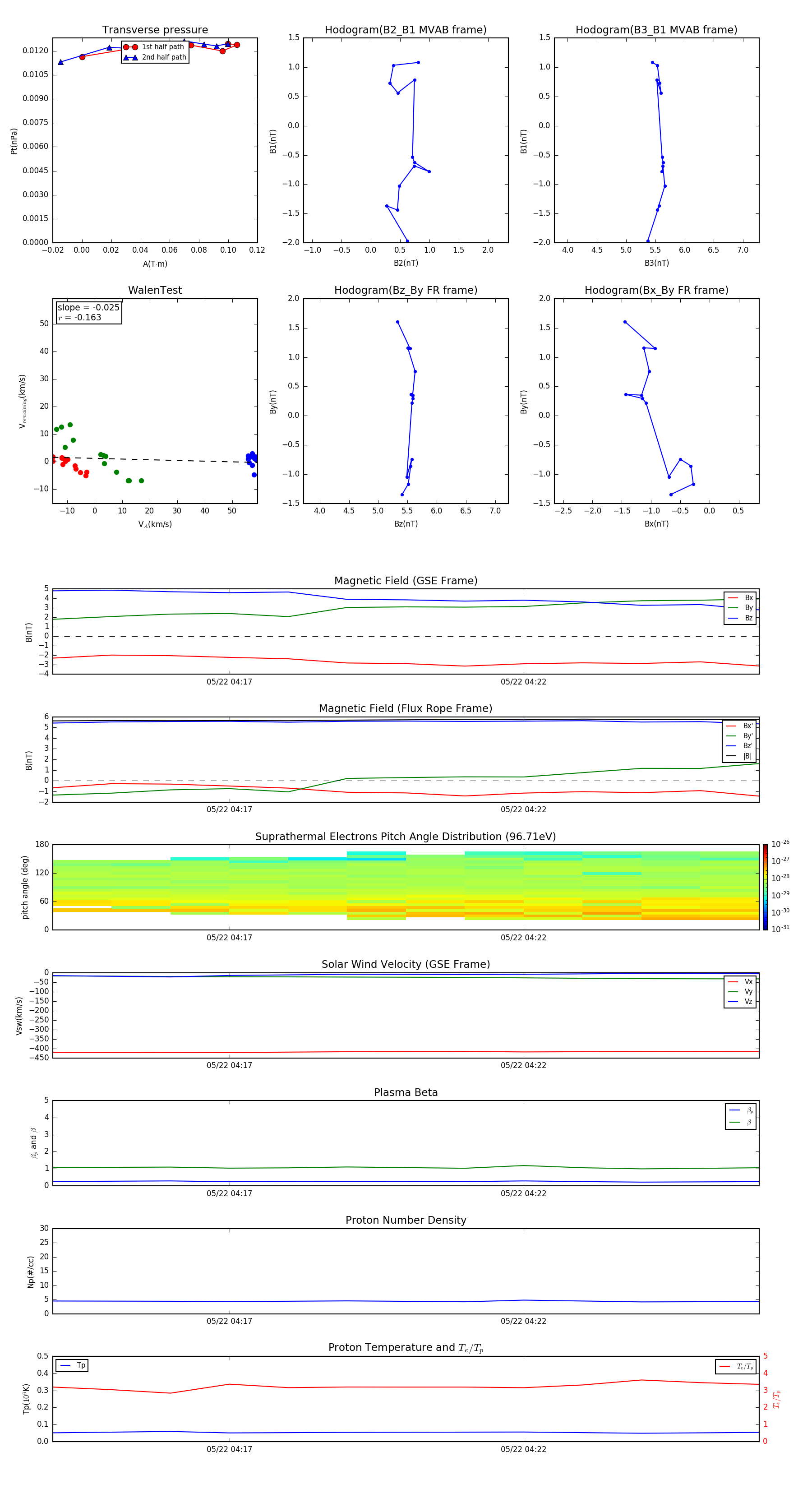The width and height of the screenshot is (812, 1489).
Task: Click the 'WalenTest' plot title
Action: click(155, 290)
